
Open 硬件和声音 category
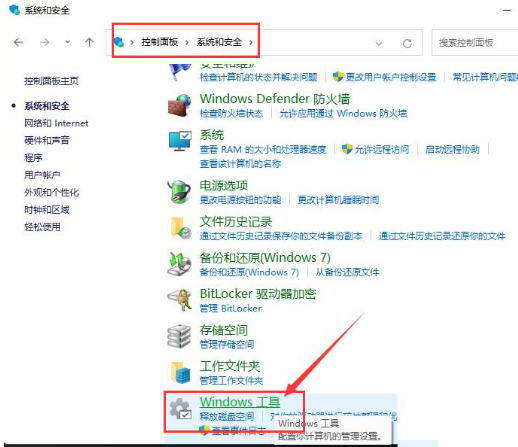pyautogui.click(x=47, y=140)
